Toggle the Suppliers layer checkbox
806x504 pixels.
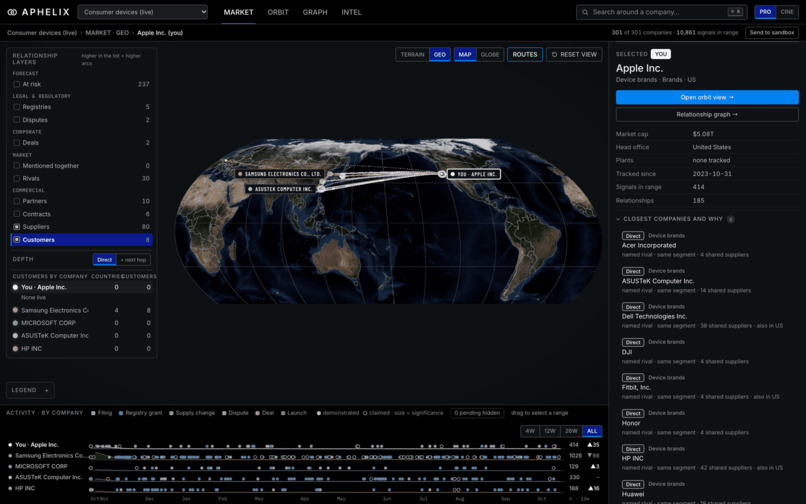click(16, 227)
